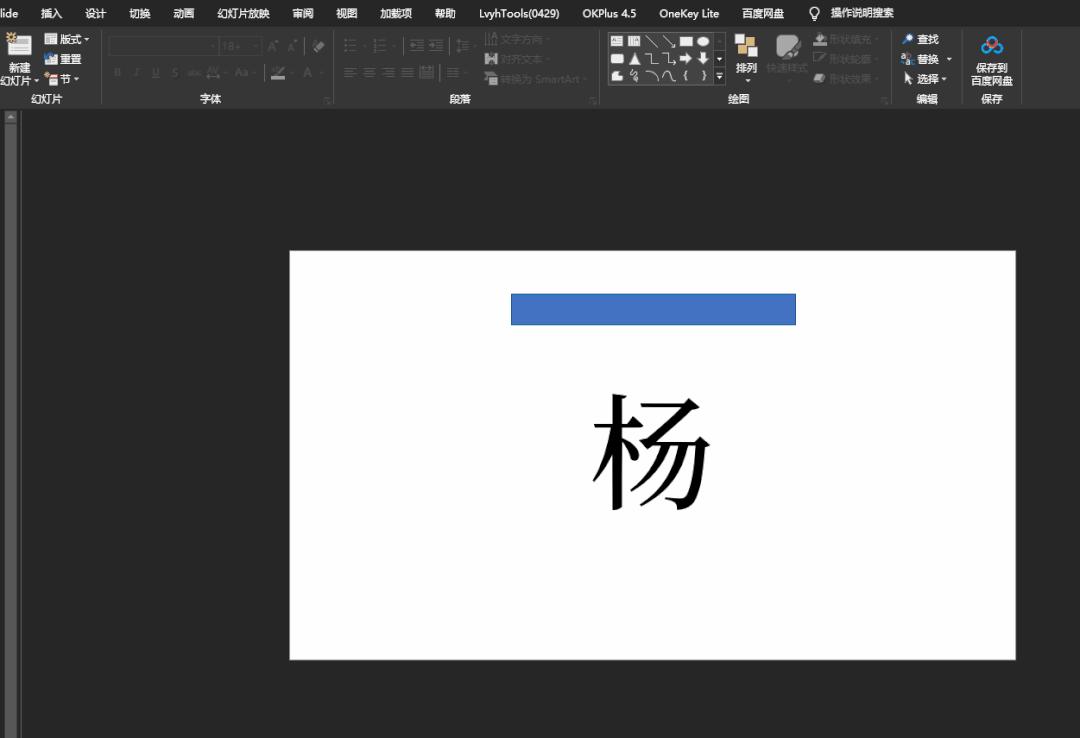This screenshot has width=1080, height=738.
Task: Select the rectangle shape in the shapes gallery
Action: 686,41
